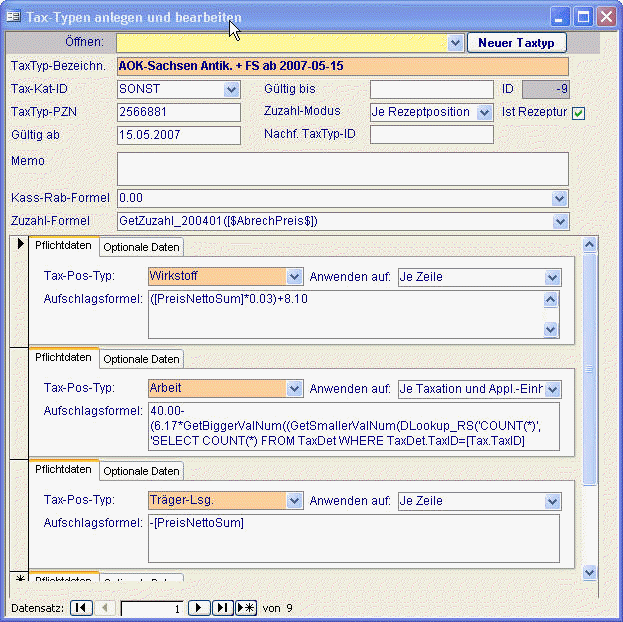Go to next record navigation button

tap(199, 608)
